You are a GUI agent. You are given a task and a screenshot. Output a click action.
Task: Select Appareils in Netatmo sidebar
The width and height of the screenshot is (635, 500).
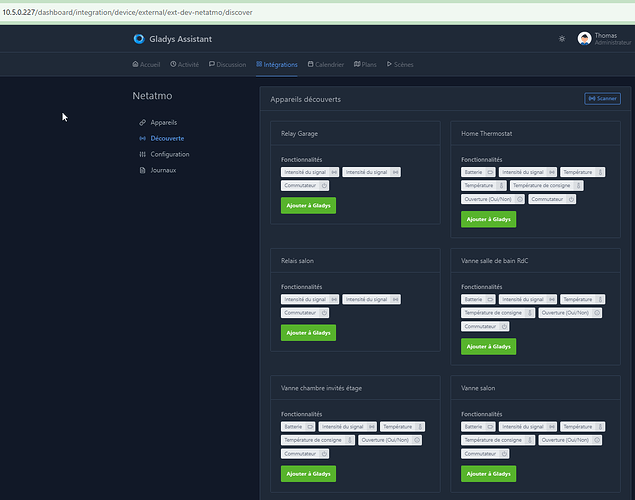click(x=158, y=122)
